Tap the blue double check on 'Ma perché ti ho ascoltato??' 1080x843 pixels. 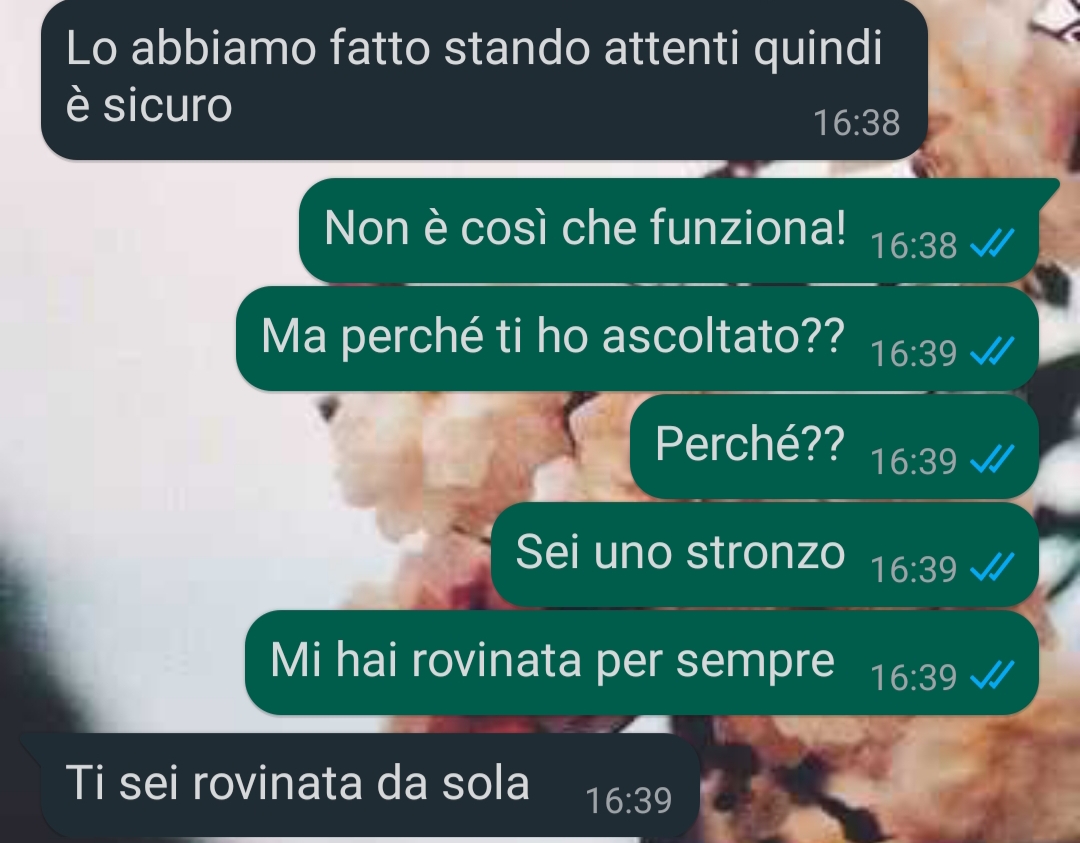(993, 351)
